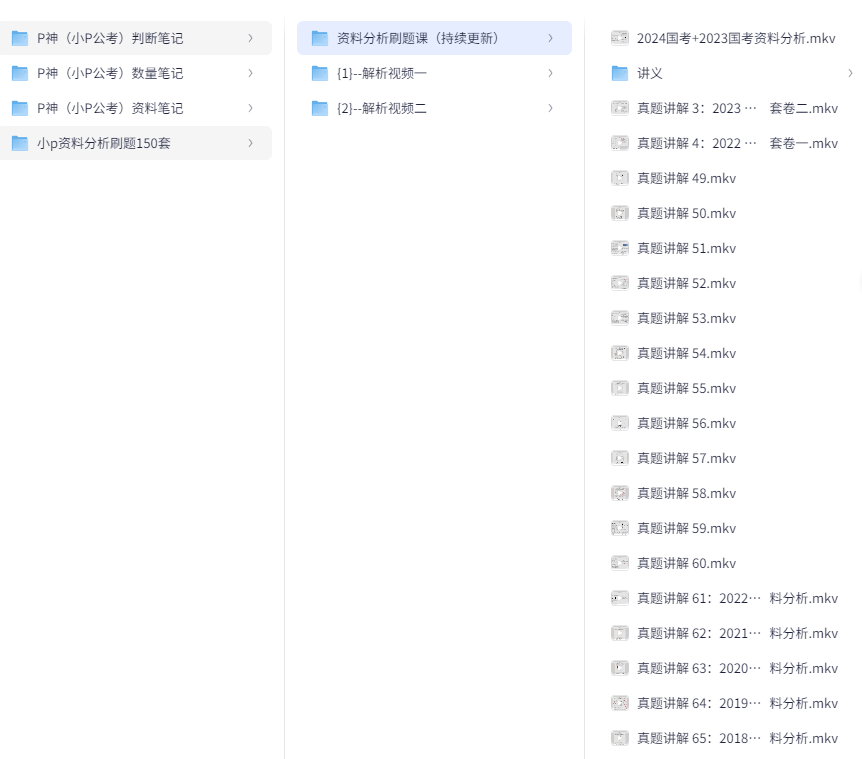The width and height of the screenshot is (862, 759).
Task: Select file 真题讲解 61：2022 料分析.mkv
Action: coord(737,598)
